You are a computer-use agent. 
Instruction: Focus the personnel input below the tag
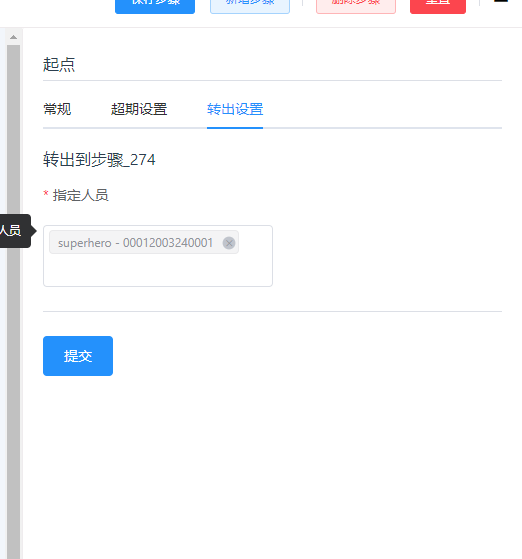157,270
